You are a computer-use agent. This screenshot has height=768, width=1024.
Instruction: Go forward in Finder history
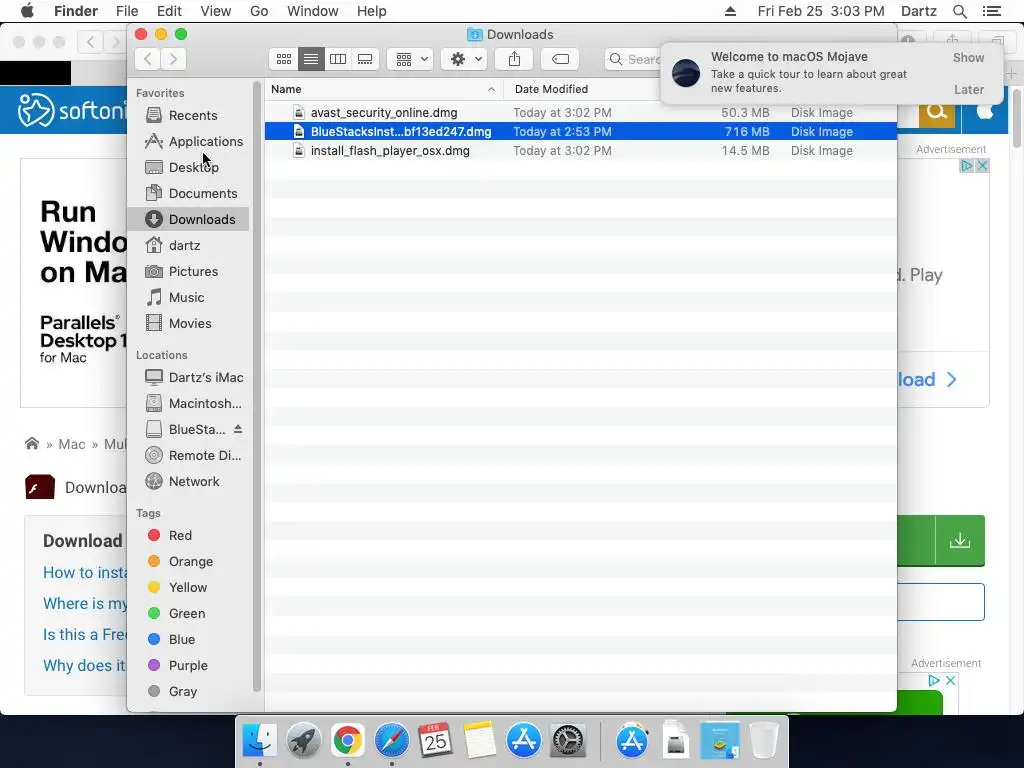click(173, 59)
